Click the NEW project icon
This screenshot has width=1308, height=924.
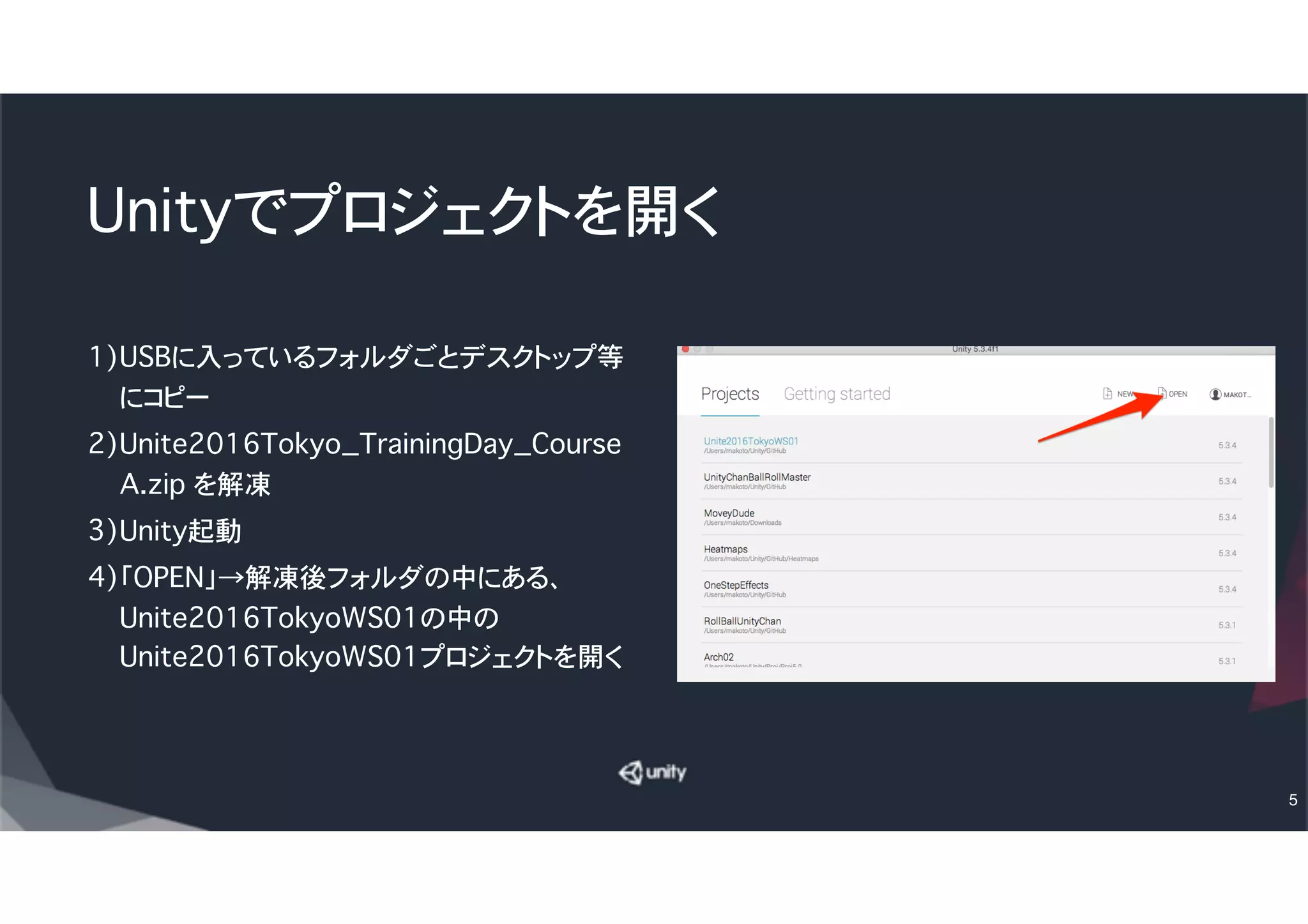[1107, 394]
